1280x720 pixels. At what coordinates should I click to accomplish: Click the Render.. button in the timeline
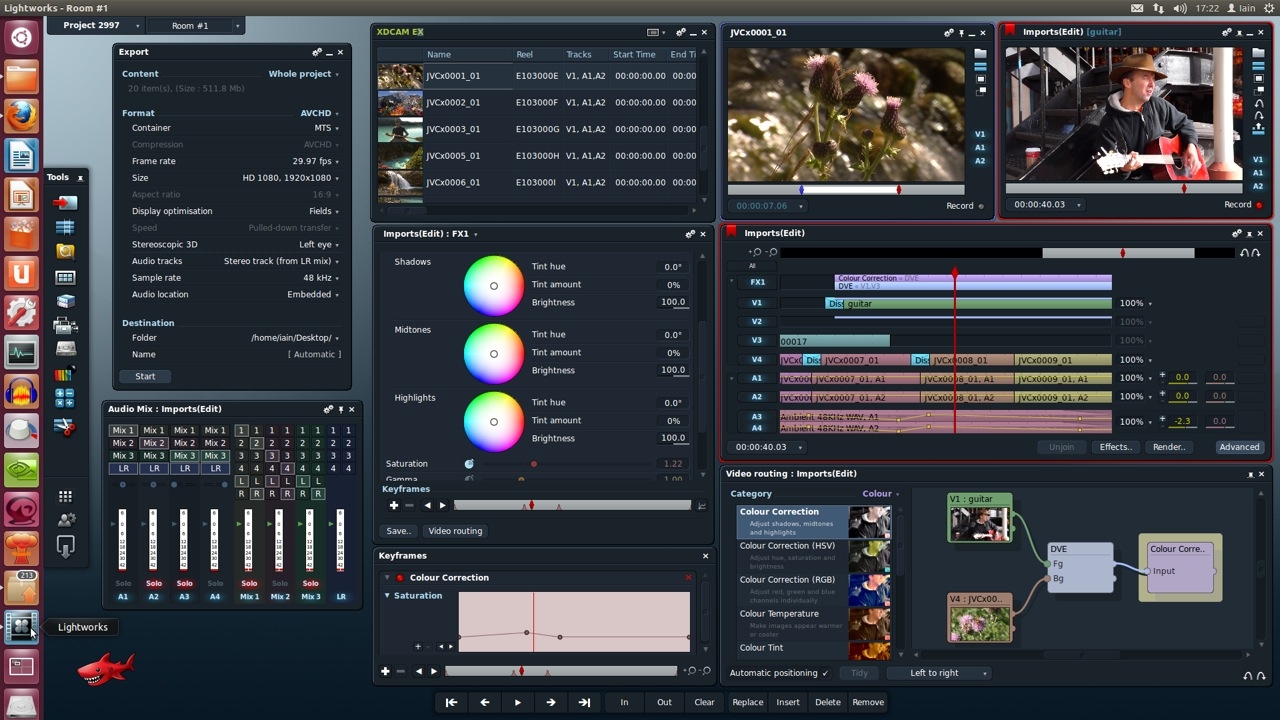click(1168, 447)
